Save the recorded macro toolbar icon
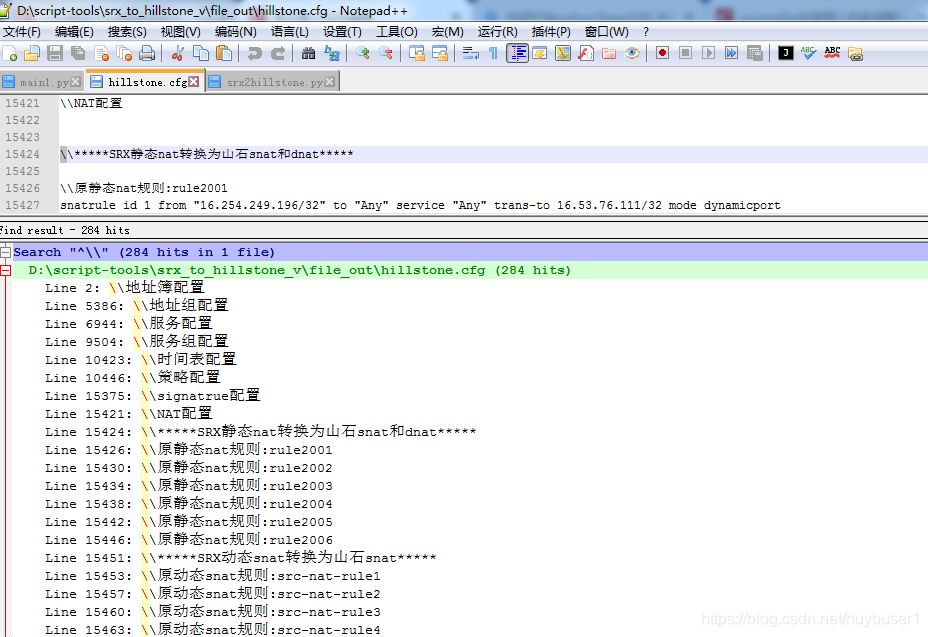This screenshot has width=928, height=637. click(x=755, y=53)
